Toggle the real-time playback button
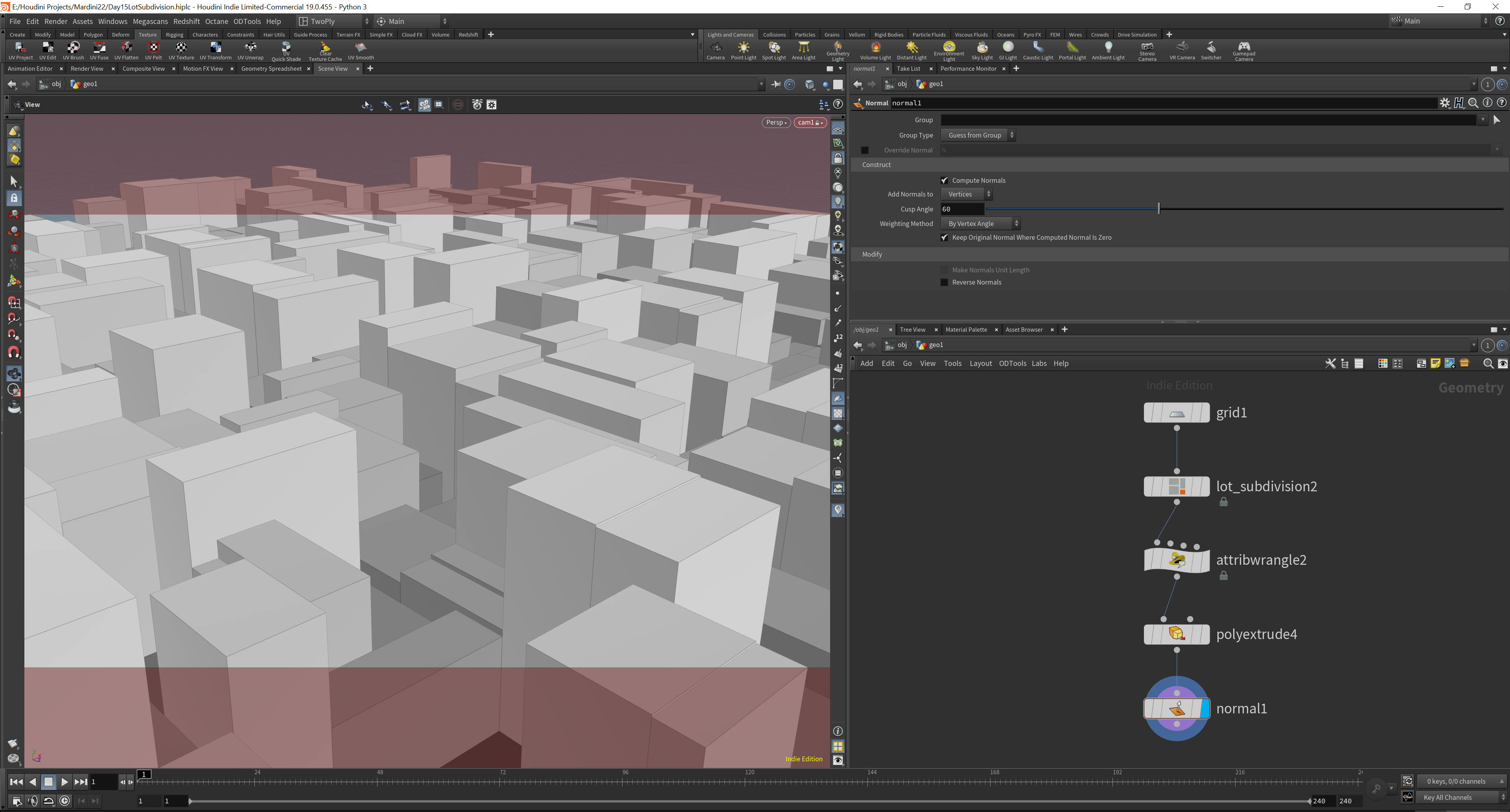 65,801
